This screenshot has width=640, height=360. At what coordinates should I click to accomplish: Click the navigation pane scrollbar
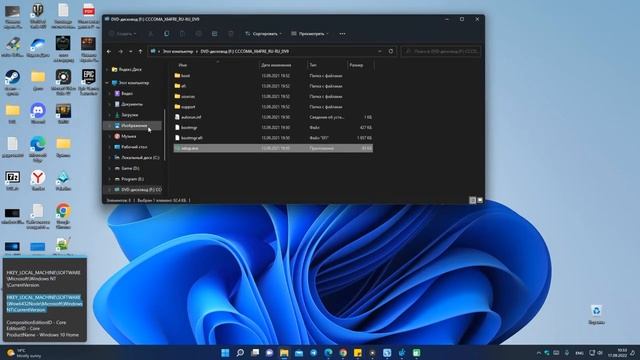[x=164, y=135]
